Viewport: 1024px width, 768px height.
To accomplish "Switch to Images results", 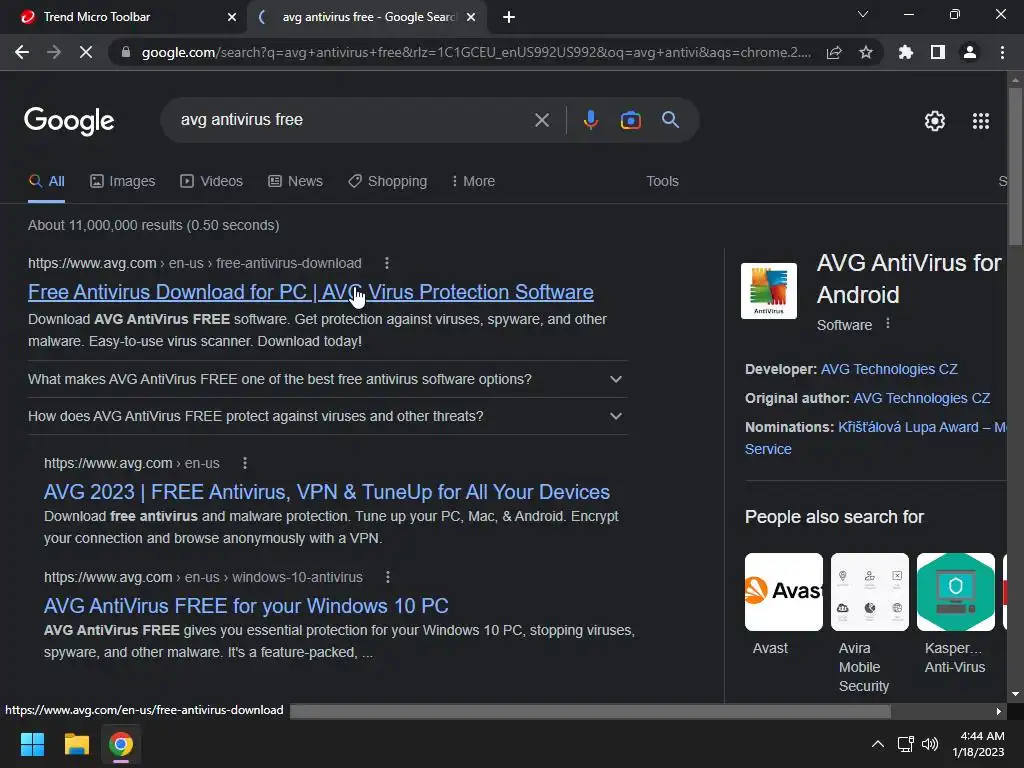I will 123,182.
